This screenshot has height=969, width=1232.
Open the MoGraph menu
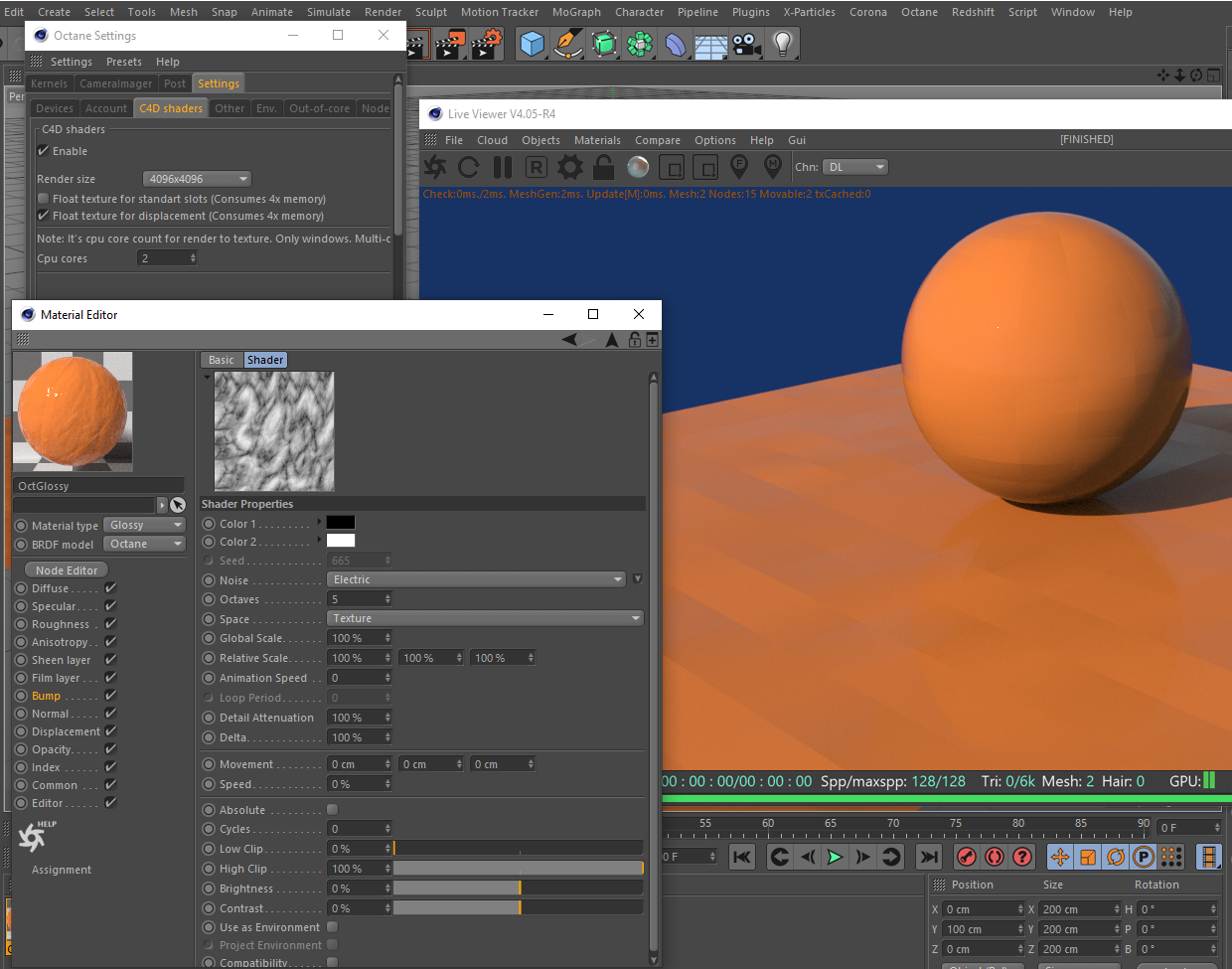tap(576, 12)
